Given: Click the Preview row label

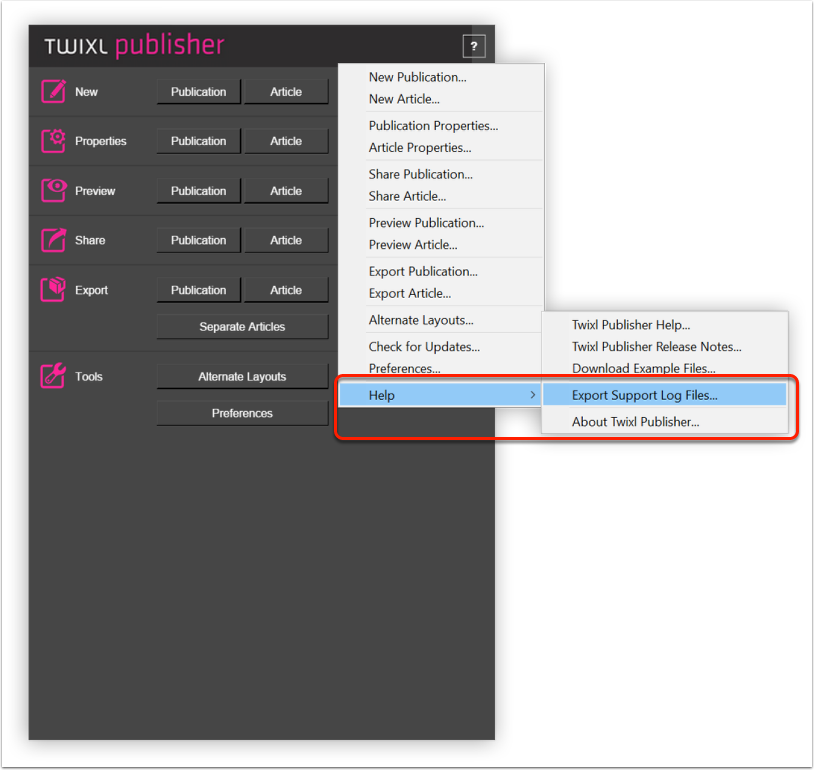Looking at the screenshot, I should (x=95, y=191).
